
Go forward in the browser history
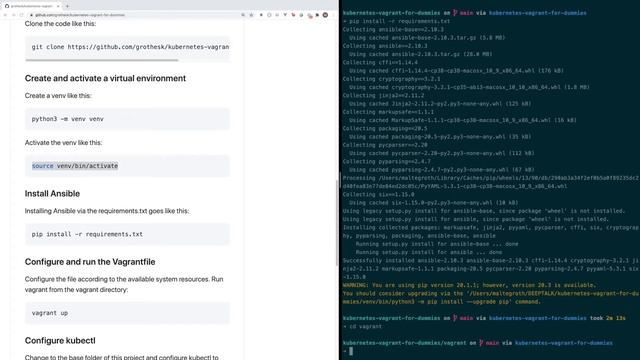point(13,15)
